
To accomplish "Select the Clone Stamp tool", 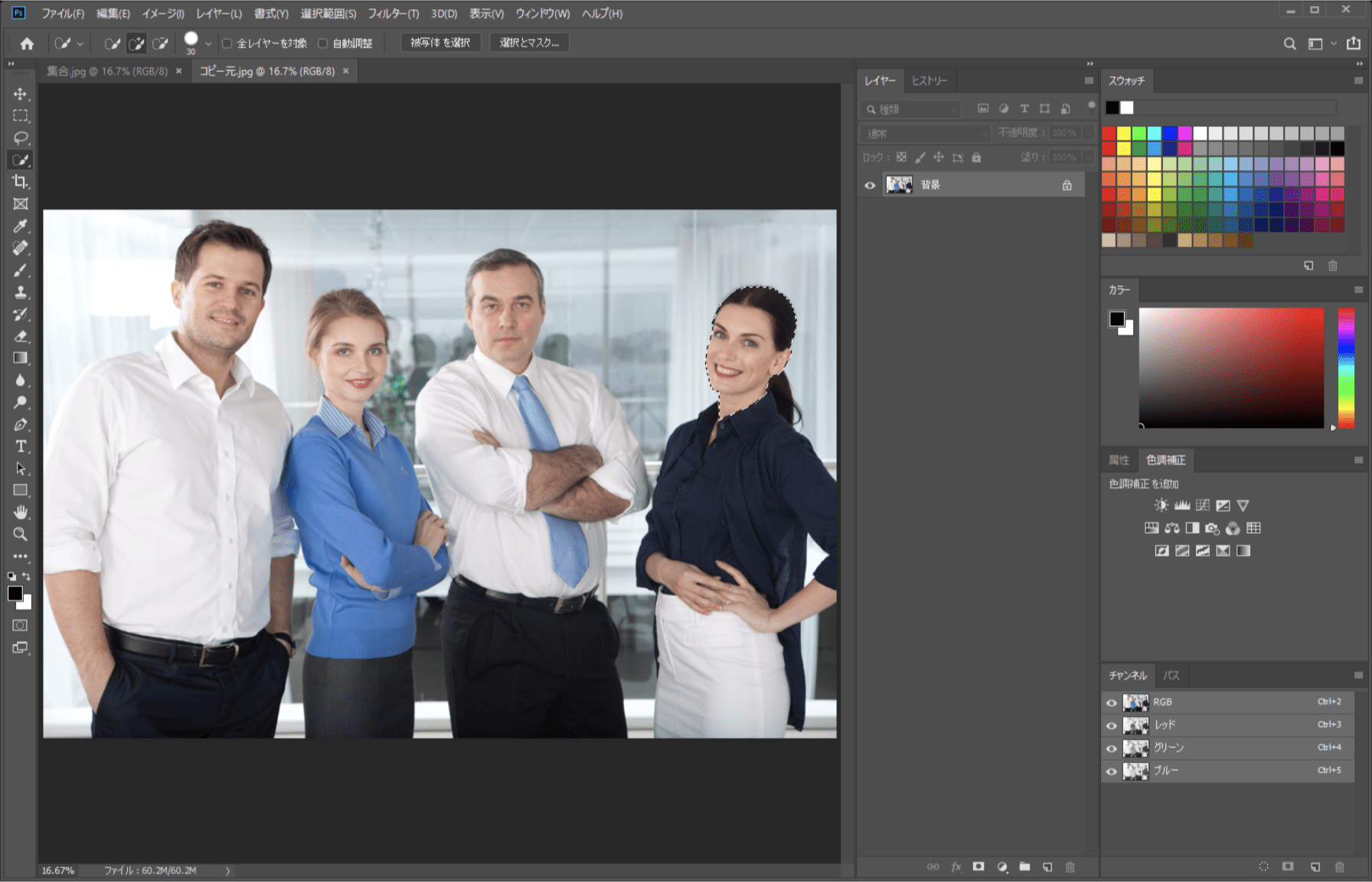I will pyautogui.click(x=21, y=292).
